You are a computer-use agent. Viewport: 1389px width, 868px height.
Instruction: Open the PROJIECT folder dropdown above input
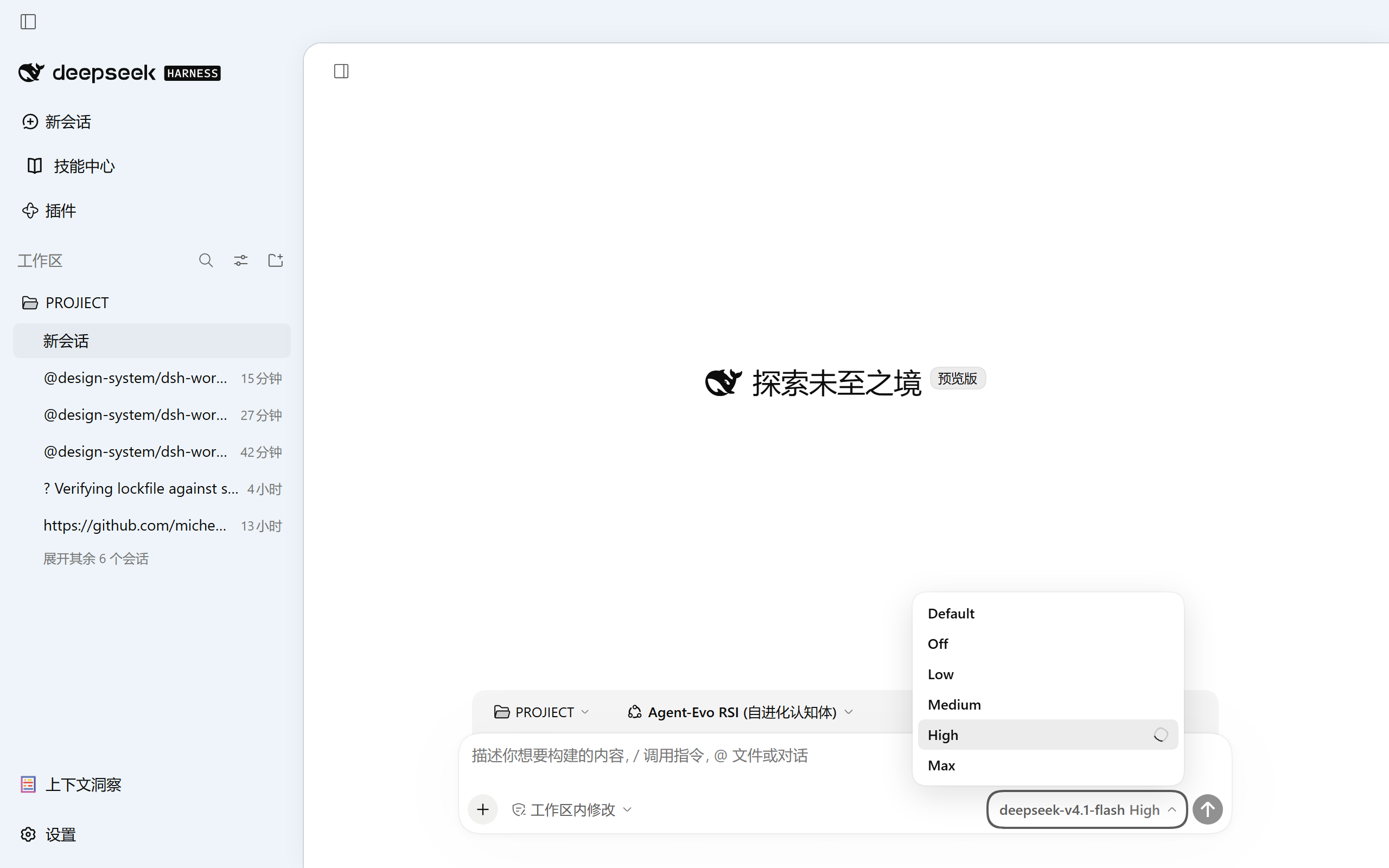point(541,712)
